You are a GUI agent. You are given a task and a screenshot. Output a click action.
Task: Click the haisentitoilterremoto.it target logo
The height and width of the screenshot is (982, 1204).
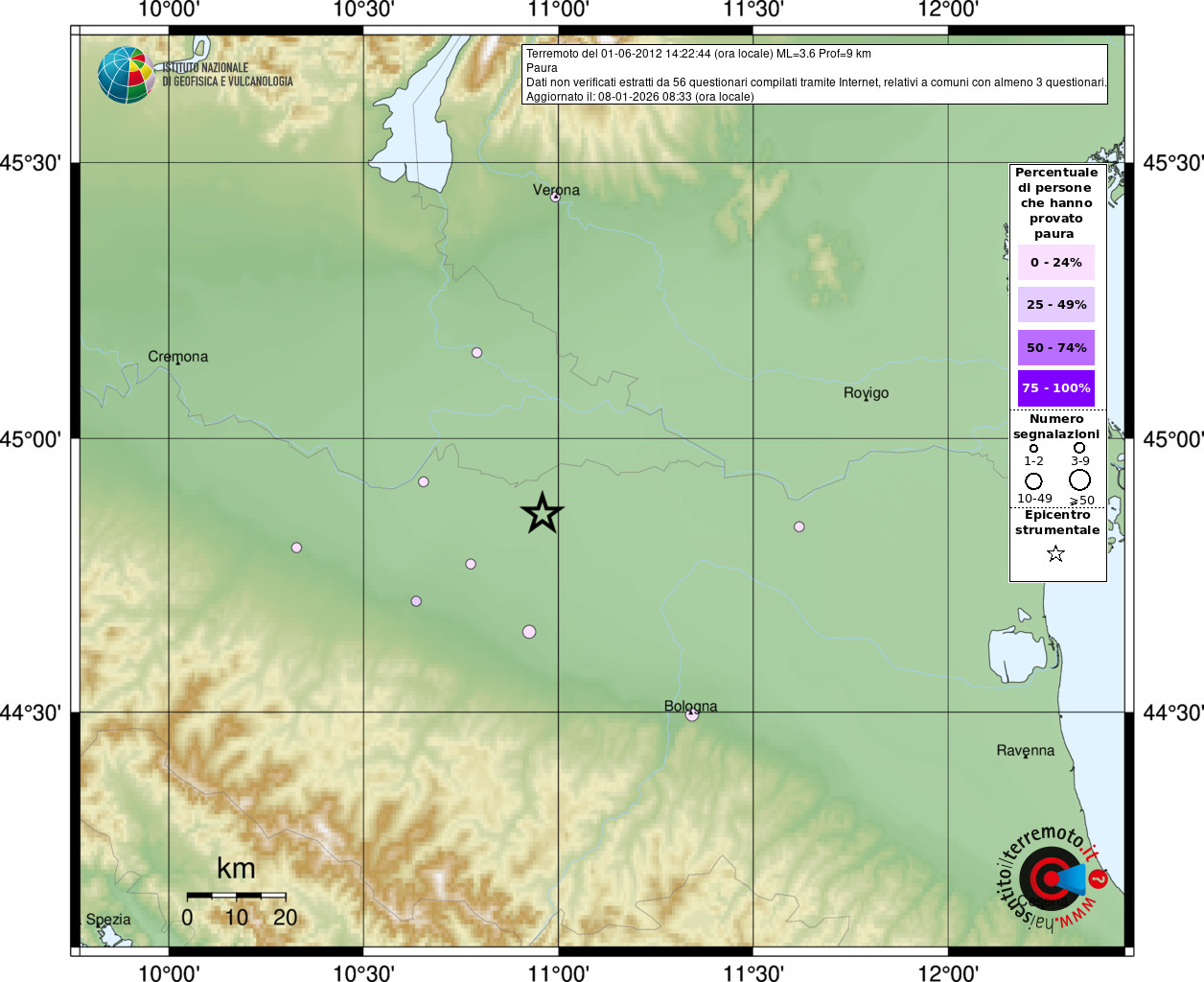[x=1052, y=877]
